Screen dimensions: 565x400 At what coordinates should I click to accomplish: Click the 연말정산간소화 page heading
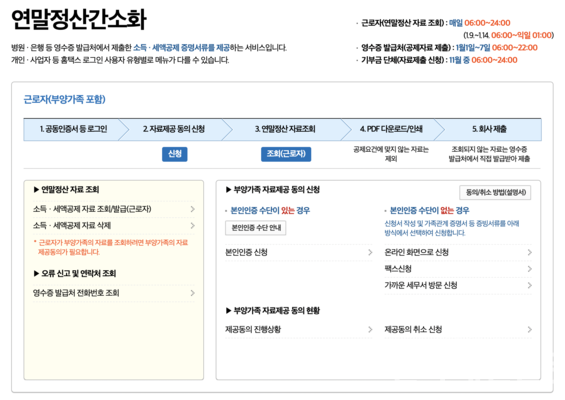pyautogui.click(x=79, y=19)
